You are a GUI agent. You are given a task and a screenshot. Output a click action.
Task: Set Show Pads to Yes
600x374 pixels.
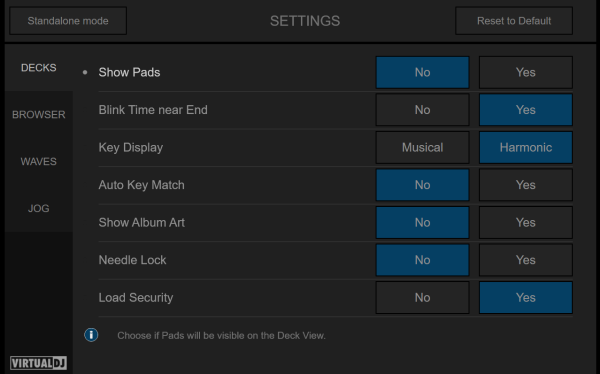pyautogui.click(x=525, y=72)
